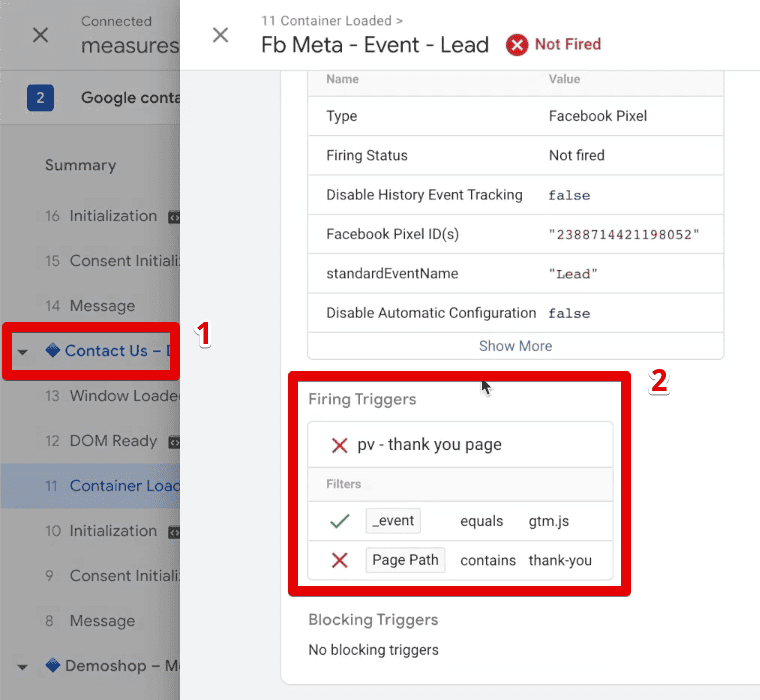Click the red X beside pv - thank you page
Screen dimensions: 760x700
tap(339, 445)
